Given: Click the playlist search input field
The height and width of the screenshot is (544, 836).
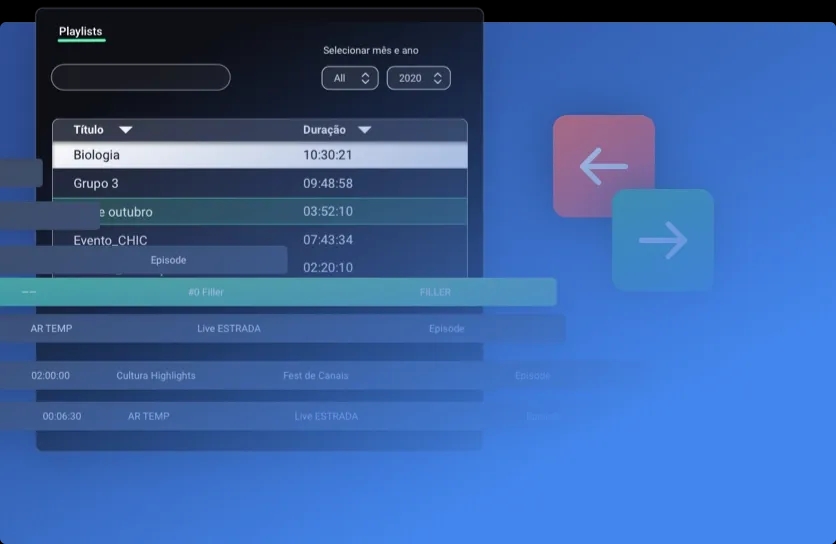Looking at the screenshot, I should [141, 78].
